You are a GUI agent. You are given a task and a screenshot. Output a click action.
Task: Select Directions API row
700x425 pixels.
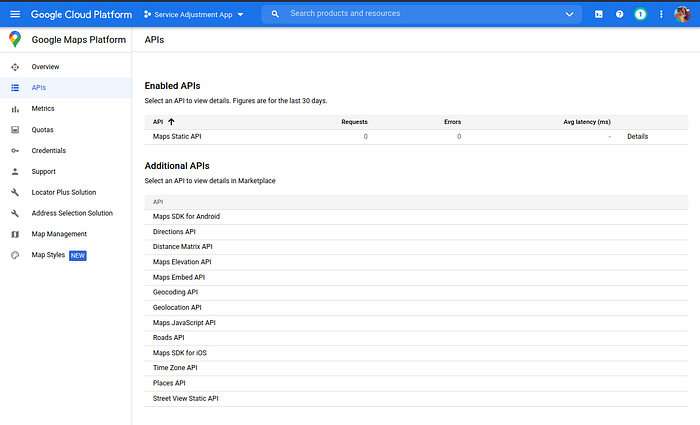tap(416, 232)
